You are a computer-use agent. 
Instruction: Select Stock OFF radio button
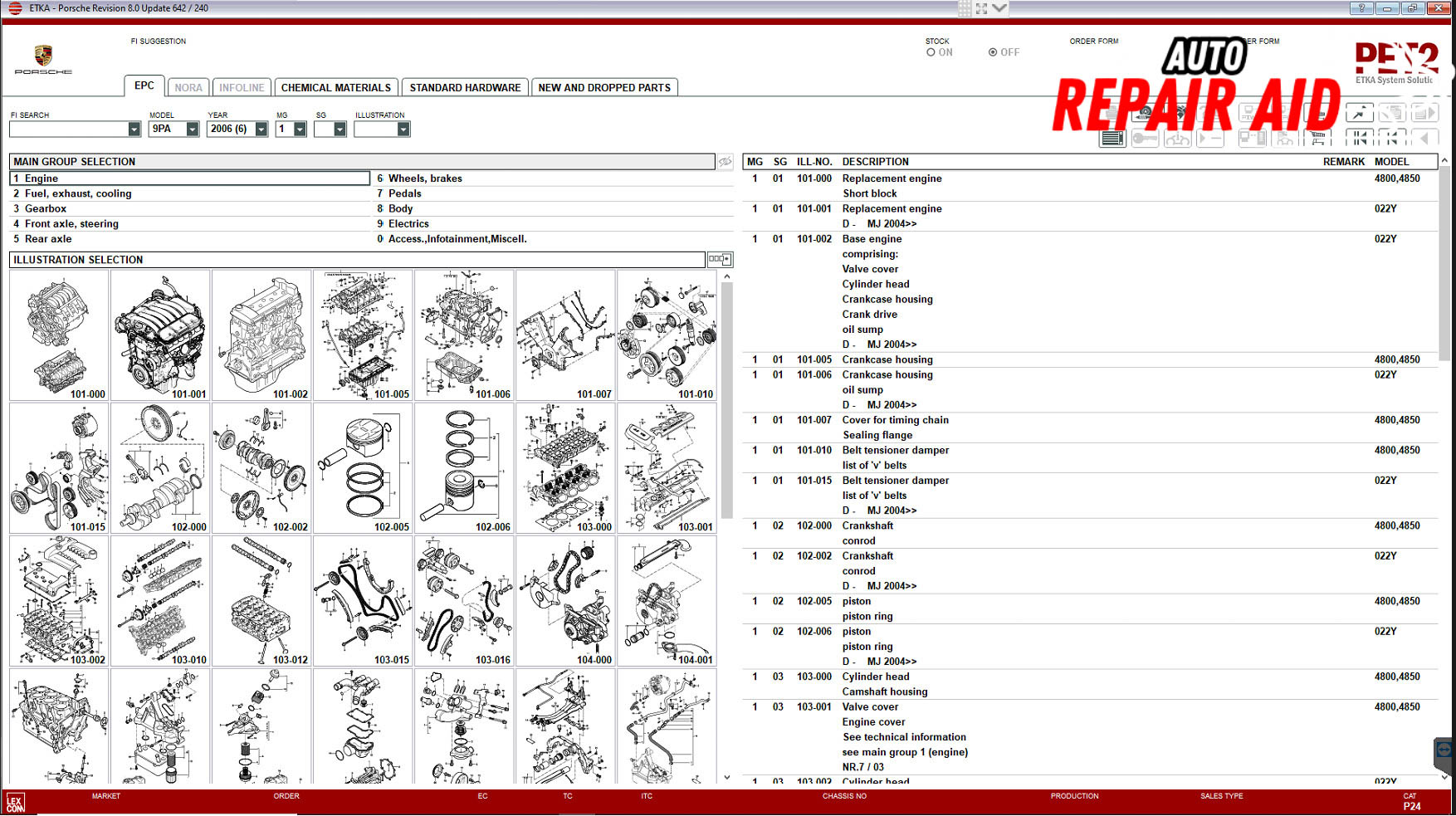(x=993, y=52)
